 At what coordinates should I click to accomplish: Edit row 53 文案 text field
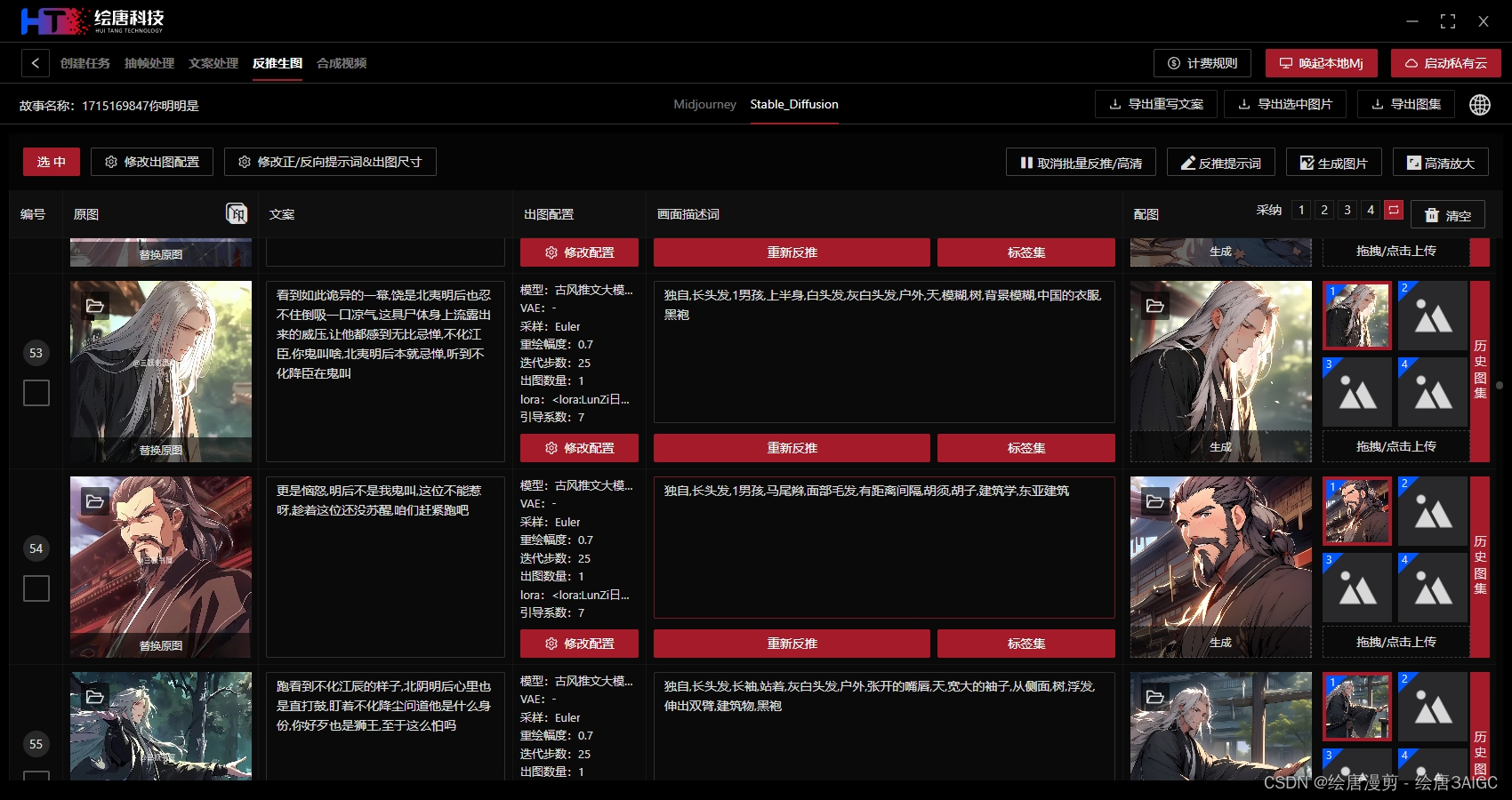click(385, 372)
